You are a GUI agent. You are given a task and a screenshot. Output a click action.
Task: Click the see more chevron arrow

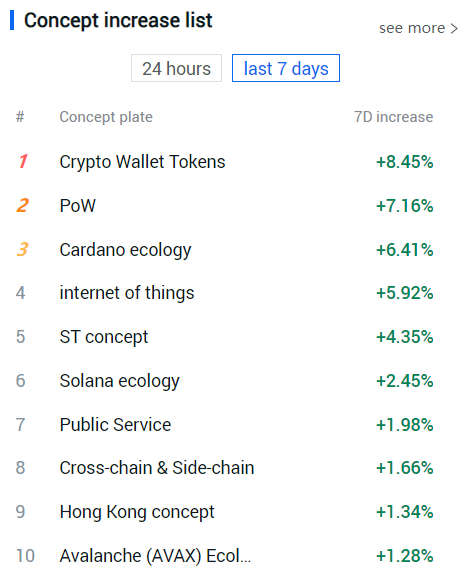(x=454, y=29)
